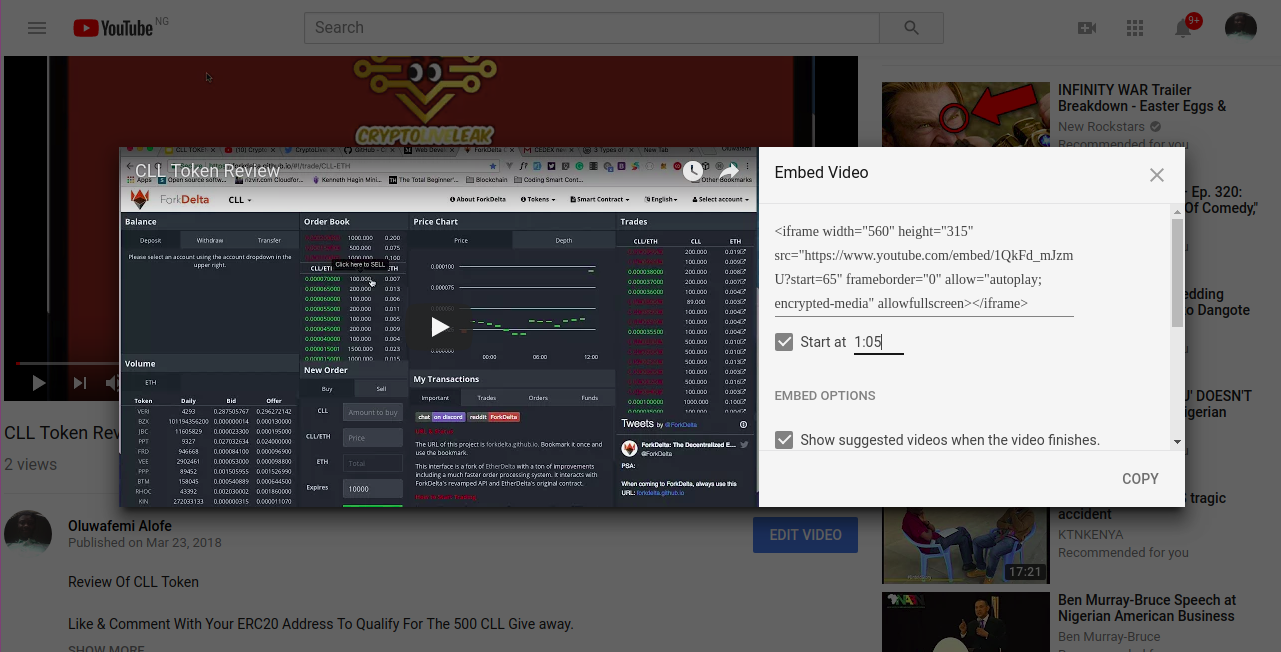Open the Ben Murray-Bruce video thumbnail
The height and width of the screenshot is (652, 1281).
tap(966, 622)
